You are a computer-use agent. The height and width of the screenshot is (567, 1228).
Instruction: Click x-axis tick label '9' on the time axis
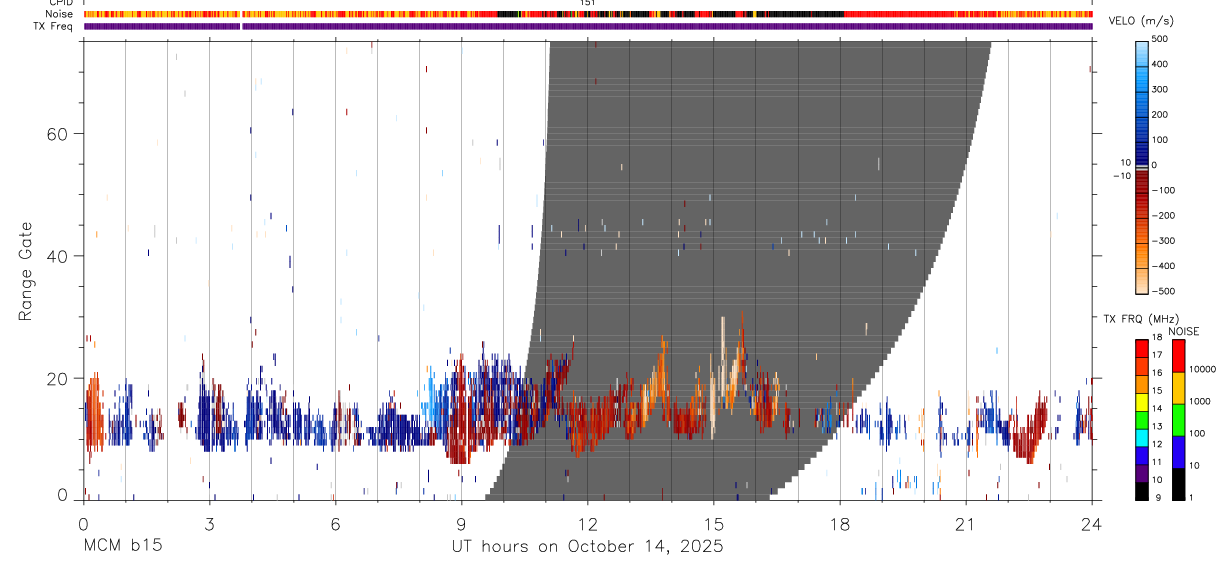(461, 524)
